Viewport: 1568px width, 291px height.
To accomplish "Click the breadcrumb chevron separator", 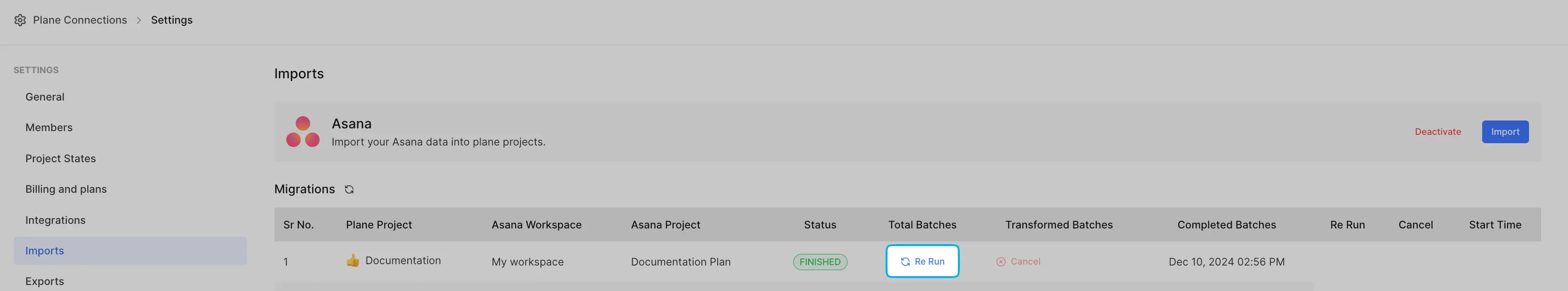I will point(139,20).
